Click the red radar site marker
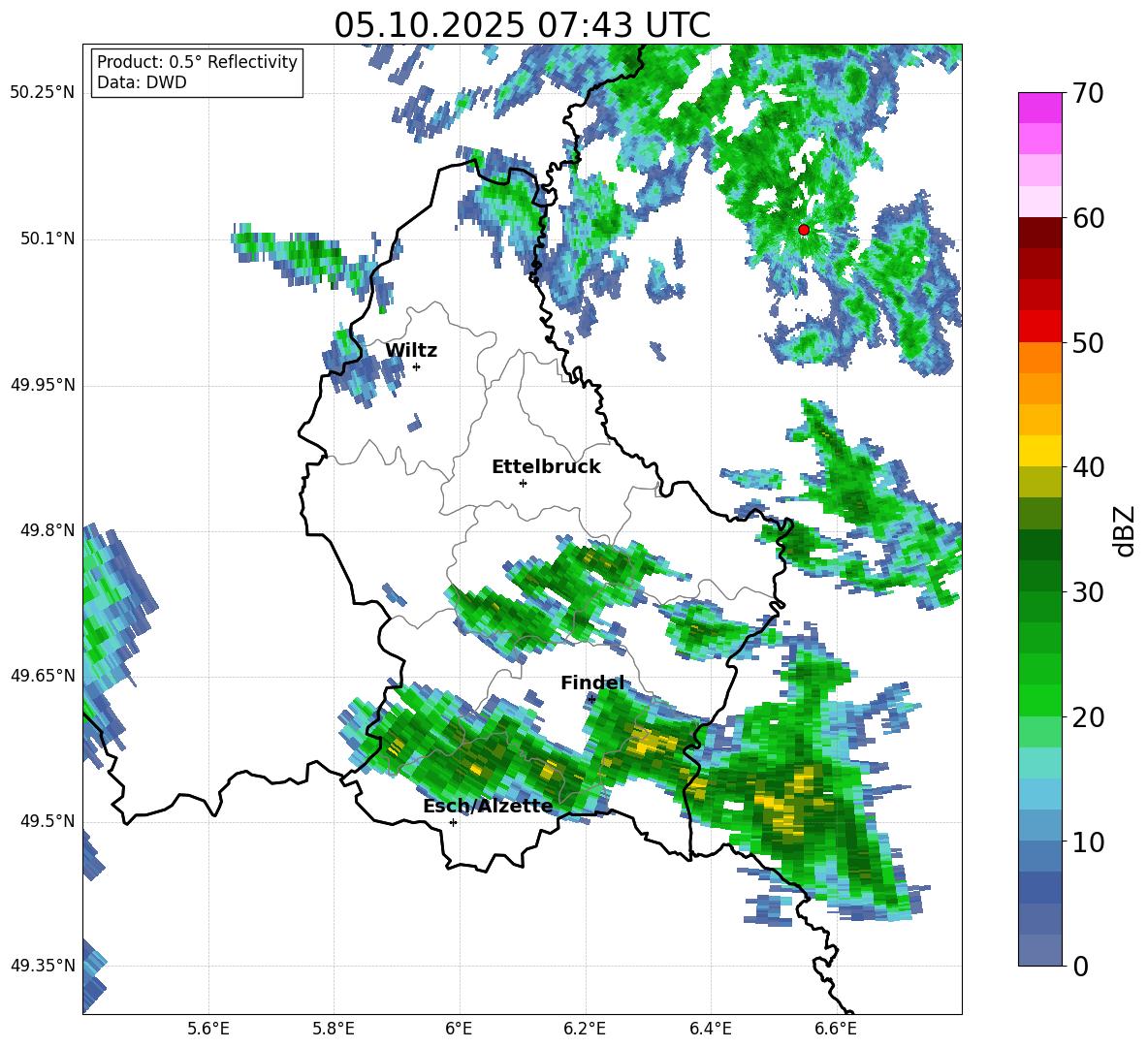This screenshot has height=1048, width=1148. pyautogui.click(x=804, y=229)
